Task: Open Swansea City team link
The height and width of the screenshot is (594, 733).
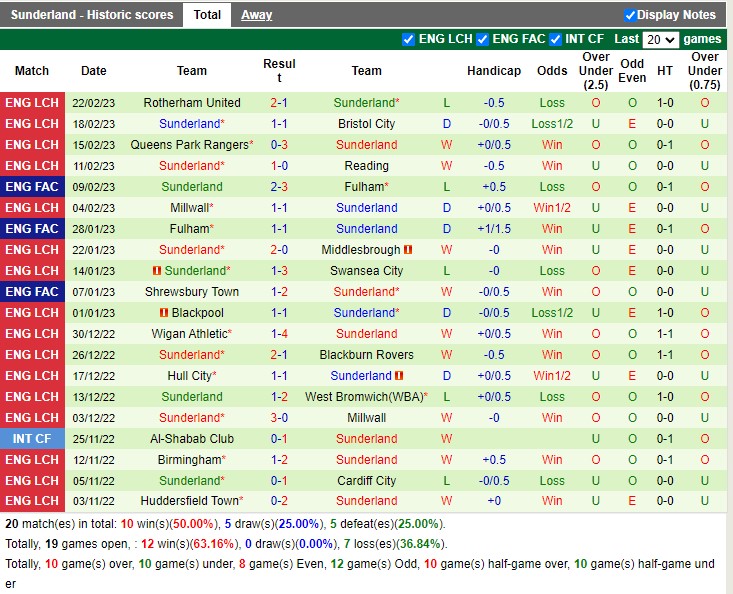Action: pyautogui.click(x=366, y=271)
